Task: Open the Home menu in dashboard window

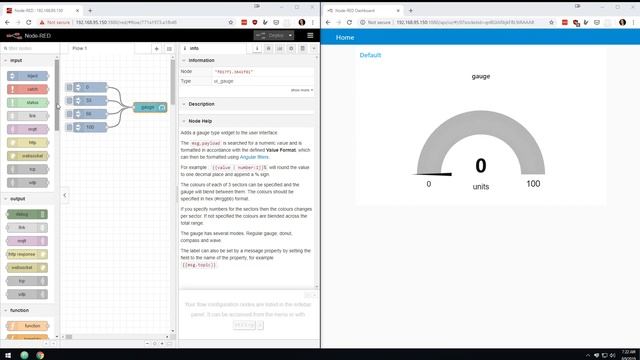Action: click(345, 37)
